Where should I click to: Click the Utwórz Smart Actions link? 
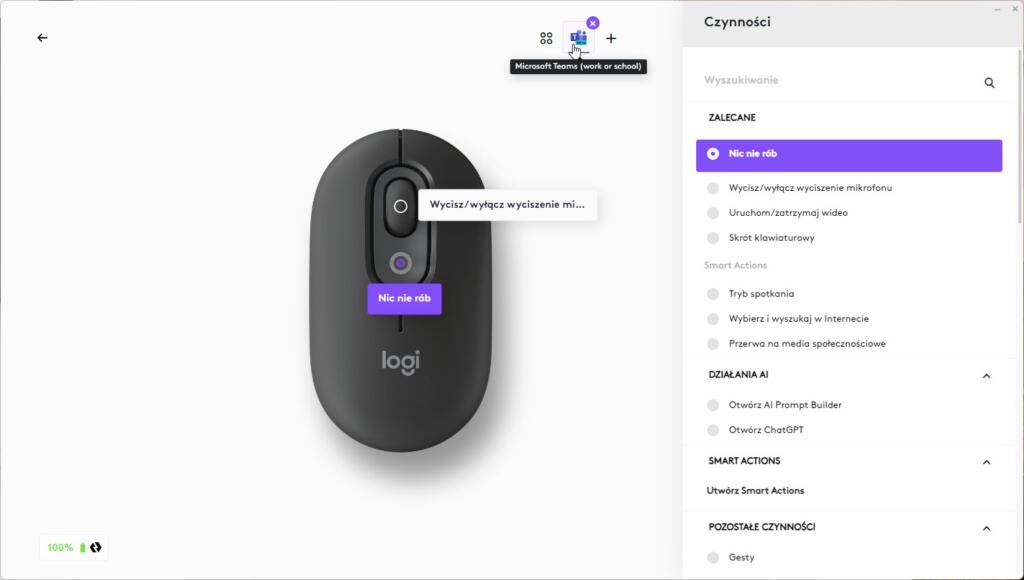755,491
